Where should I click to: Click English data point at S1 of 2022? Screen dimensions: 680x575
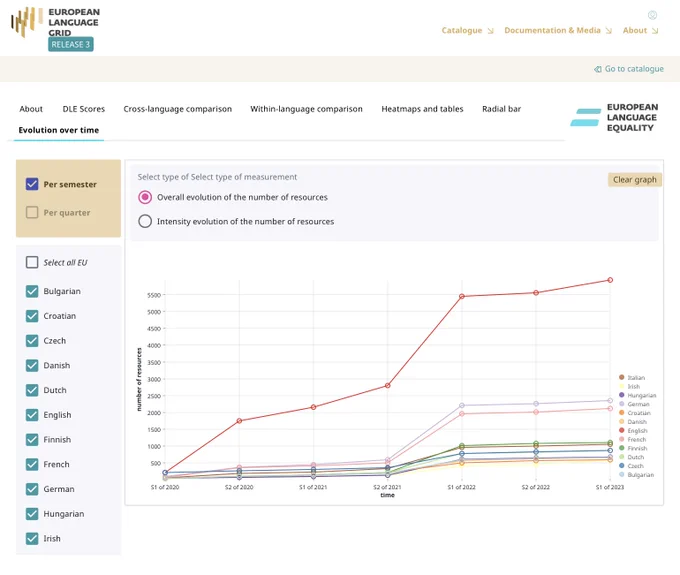tap(462, 296)
